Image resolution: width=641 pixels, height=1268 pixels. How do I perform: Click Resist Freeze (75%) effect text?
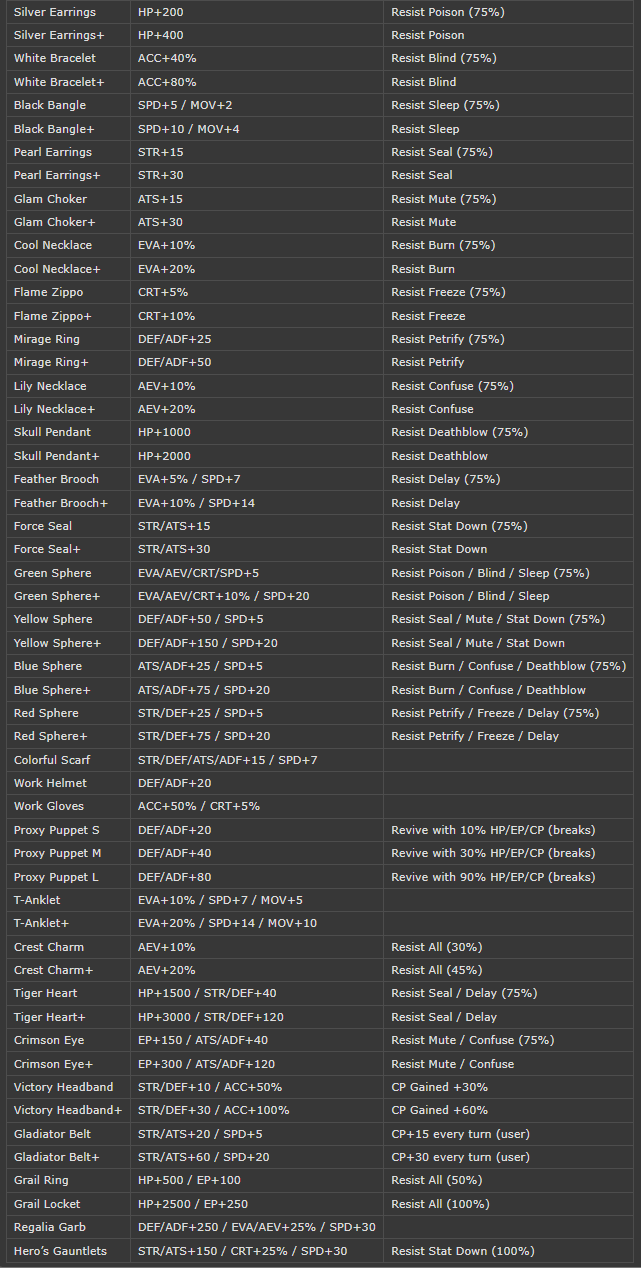pyautogui.click(x=448, y=292)
